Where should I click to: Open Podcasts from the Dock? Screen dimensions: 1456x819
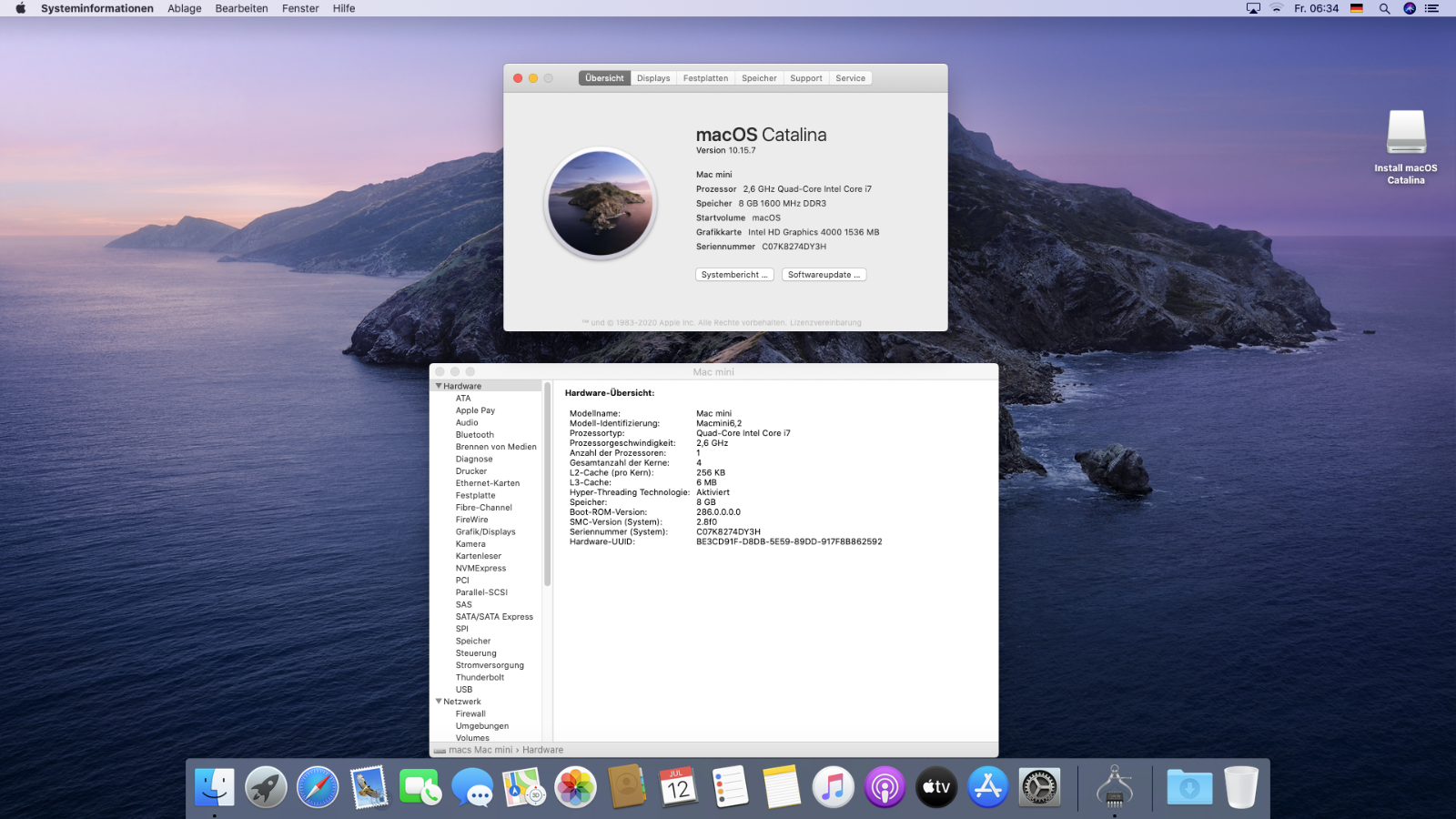(x=885, y=787)
